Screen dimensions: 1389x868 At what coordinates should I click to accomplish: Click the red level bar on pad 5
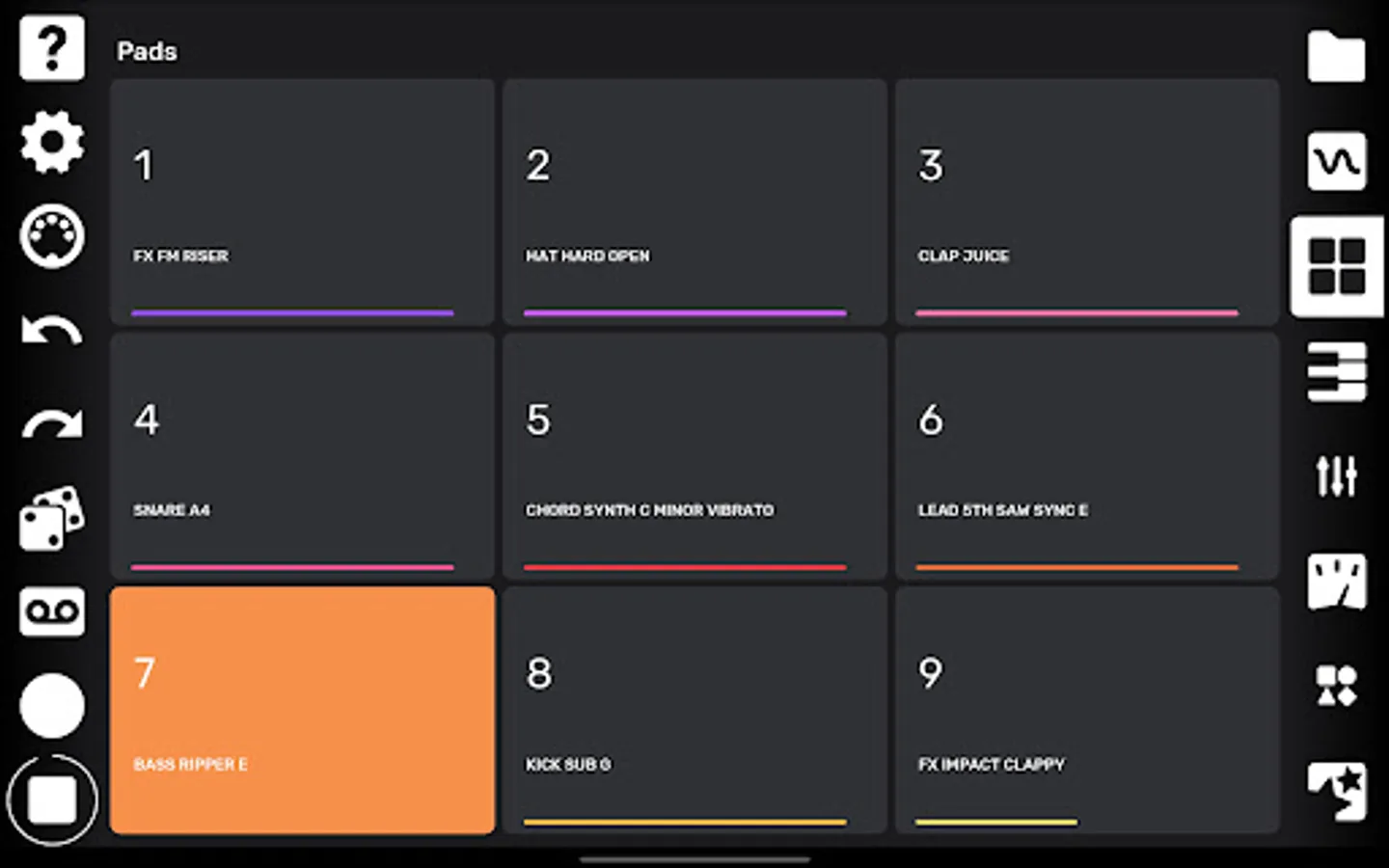coord(685,567)
